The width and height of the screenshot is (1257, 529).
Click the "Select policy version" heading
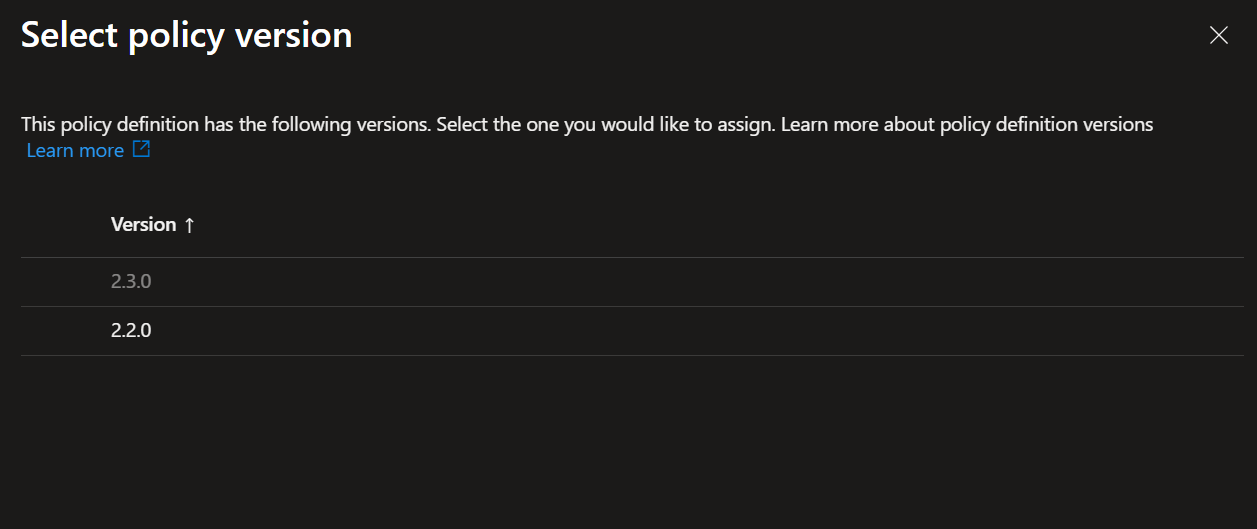186,35
